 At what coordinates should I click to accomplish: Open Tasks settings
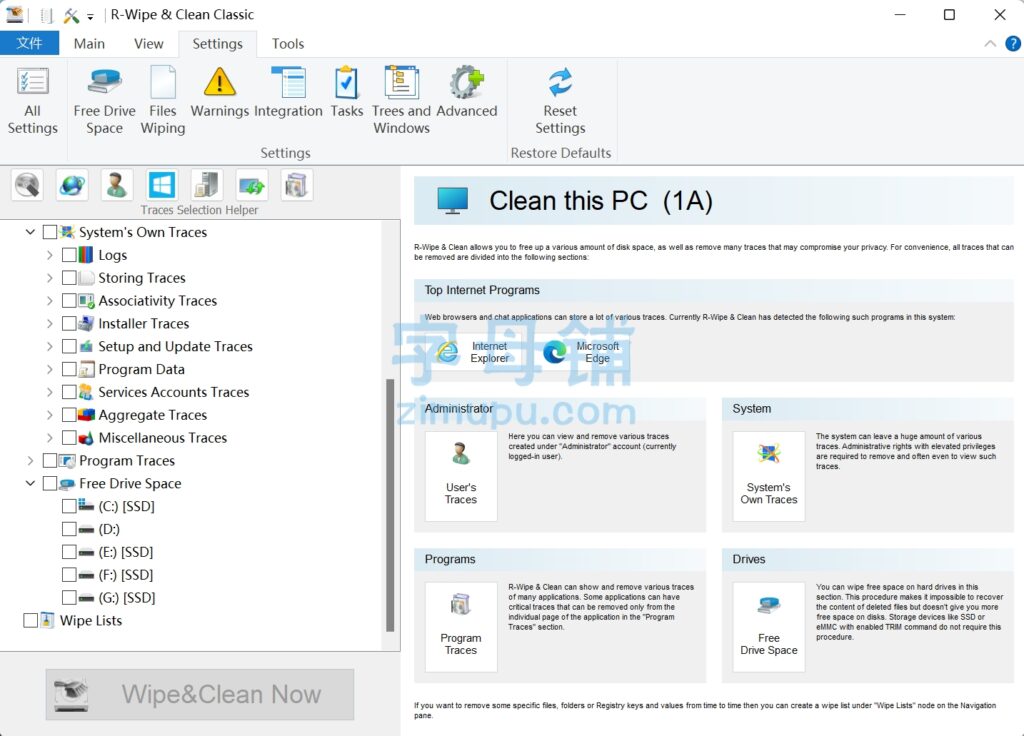coord(346,91)
